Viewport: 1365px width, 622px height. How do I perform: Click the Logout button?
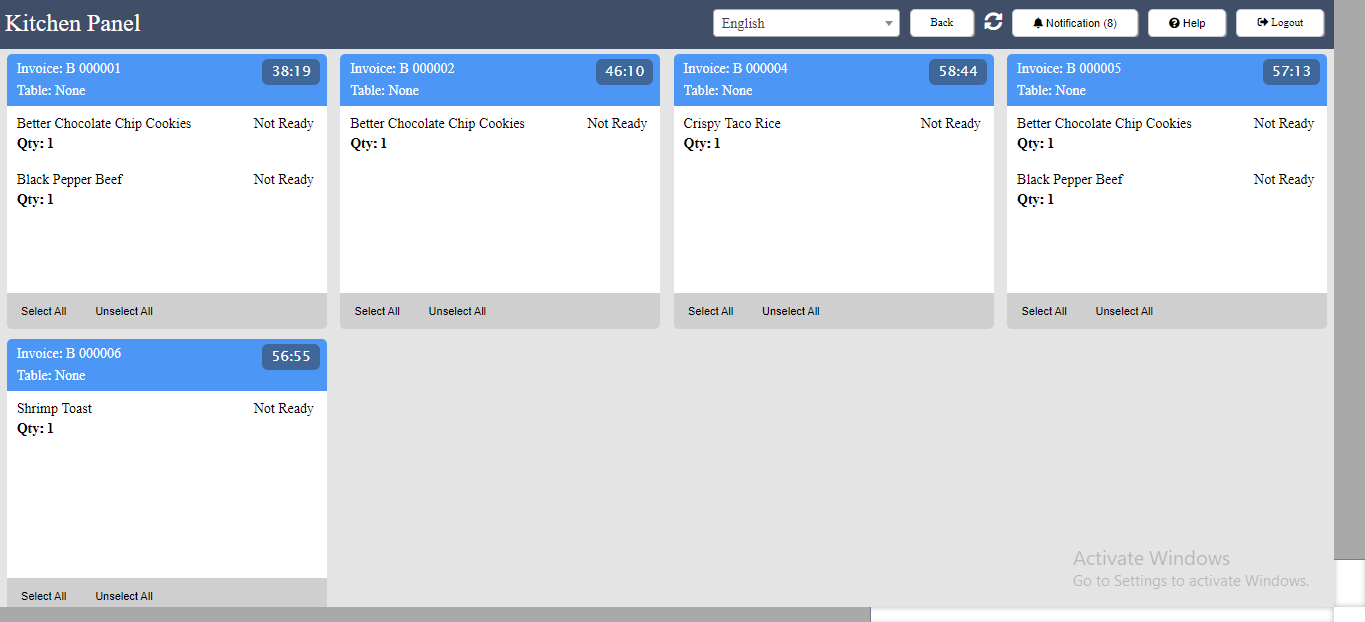pos(1280,23)
